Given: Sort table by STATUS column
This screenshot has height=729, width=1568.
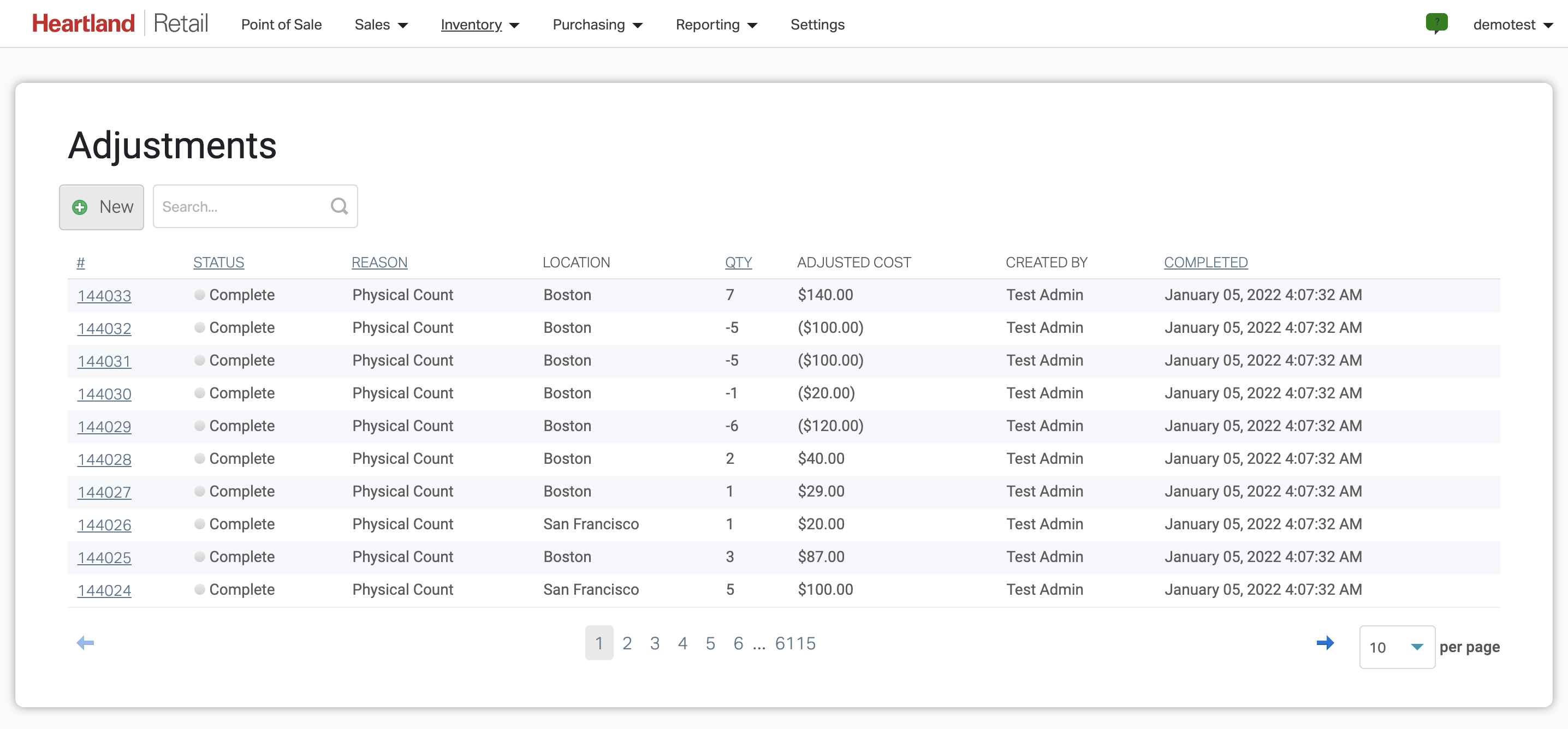Looking at the screenshot, I should click(218, 262).
